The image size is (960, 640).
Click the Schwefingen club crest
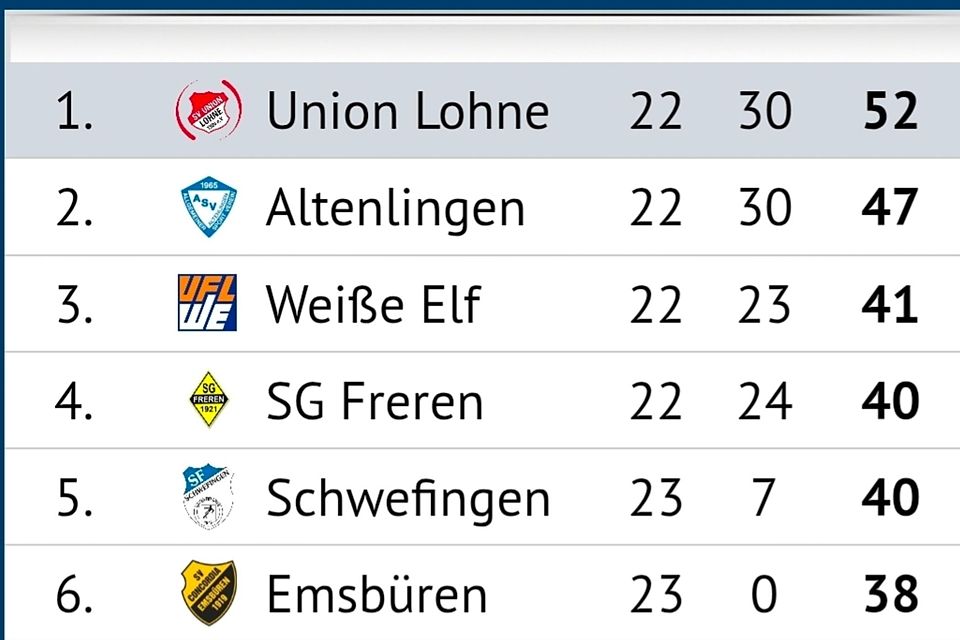point(209,498)
